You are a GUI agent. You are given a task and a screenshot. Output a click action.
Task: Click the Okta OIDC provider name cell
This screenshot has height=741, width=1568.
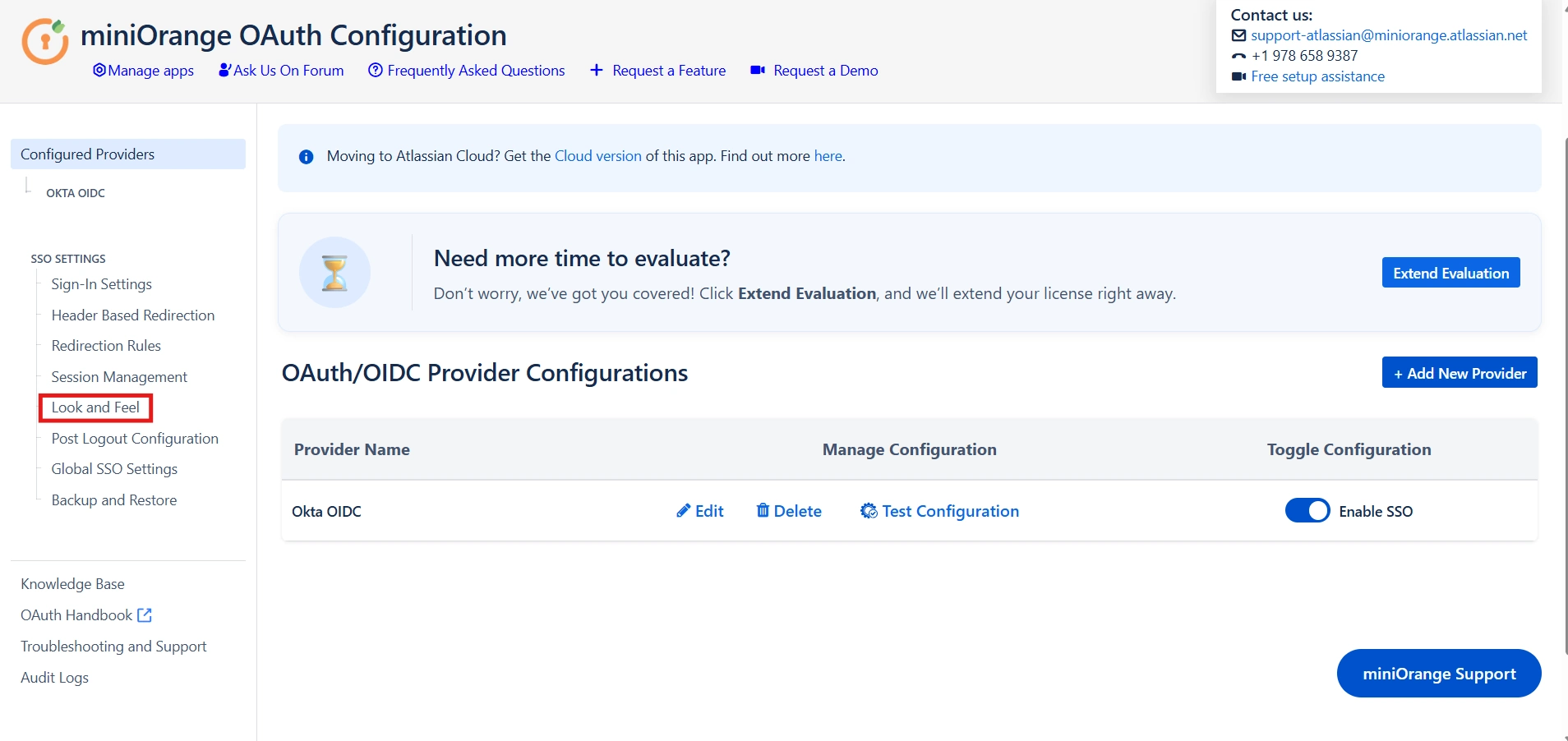[x=326, y=512]
